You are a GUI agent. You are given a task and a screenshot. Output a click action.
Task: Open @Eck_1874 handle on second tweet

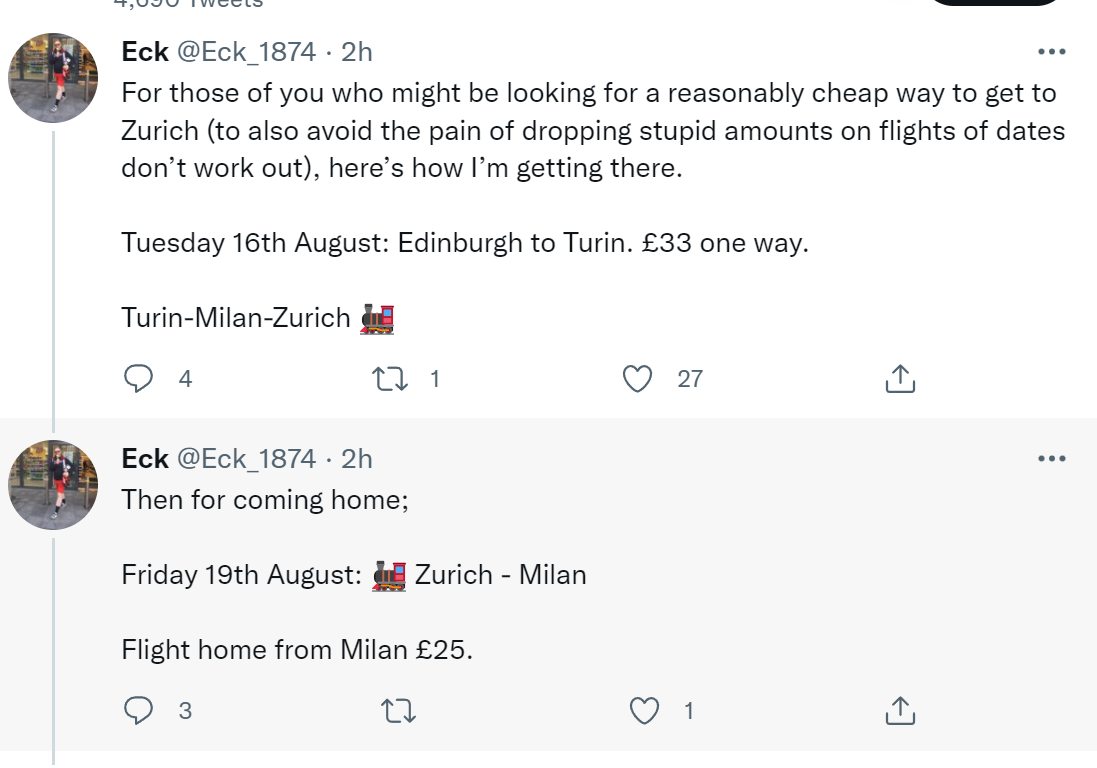click(246, 459)
